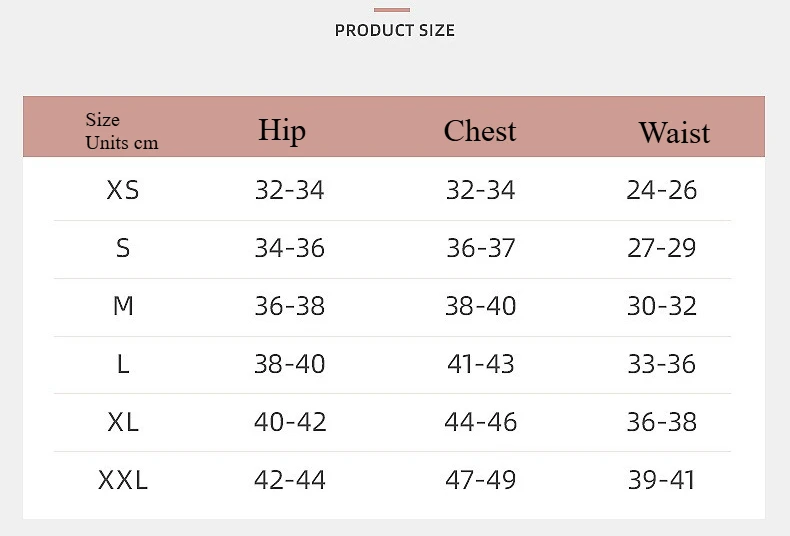Viewport: 790px width, 536px height.
Task: Select the M size row label
Action: coord(123,306)
